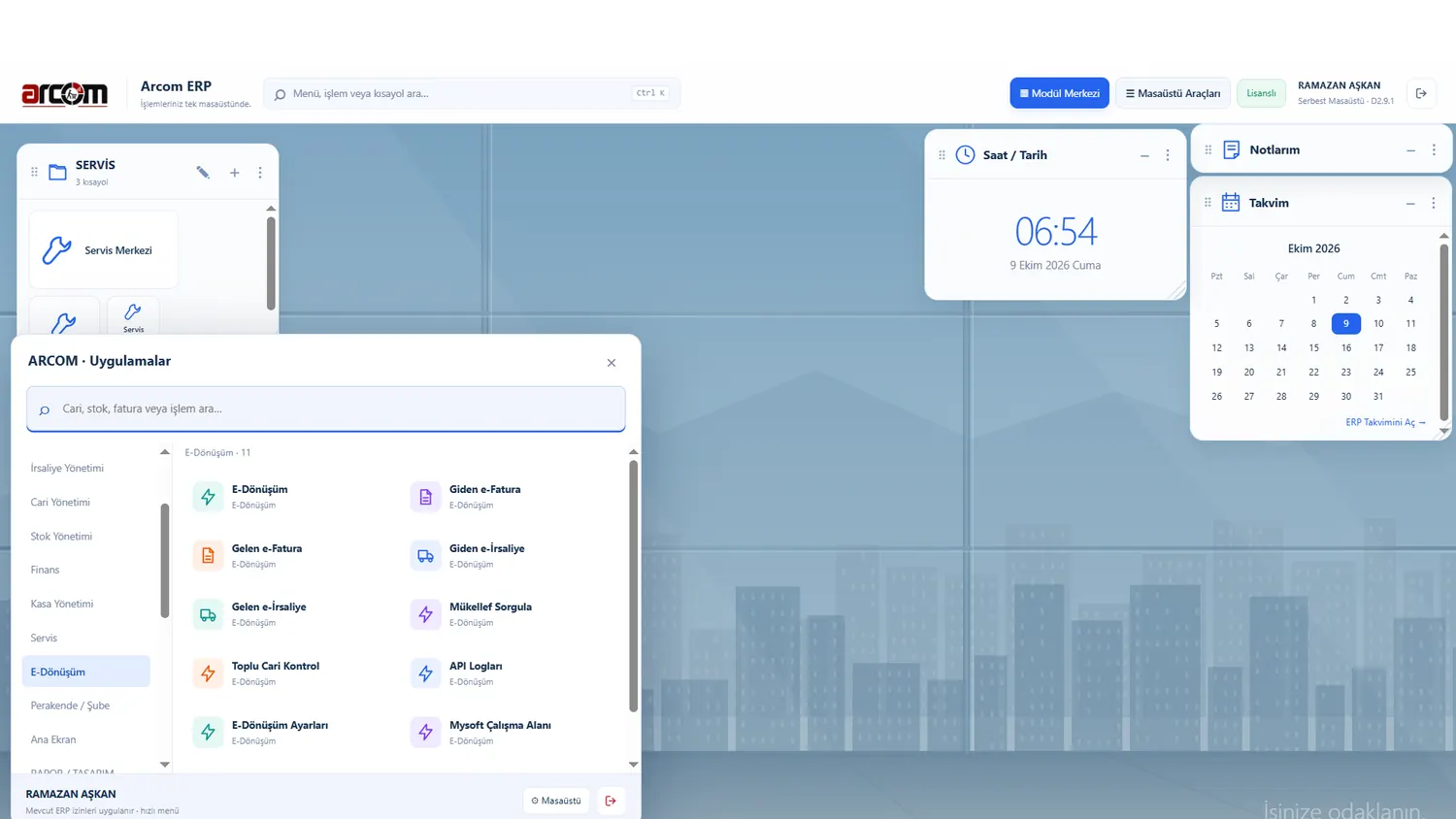Select day 16 in Takvim calendar
Viewport: 1456px width, 819px height.
click(1346, 347)
